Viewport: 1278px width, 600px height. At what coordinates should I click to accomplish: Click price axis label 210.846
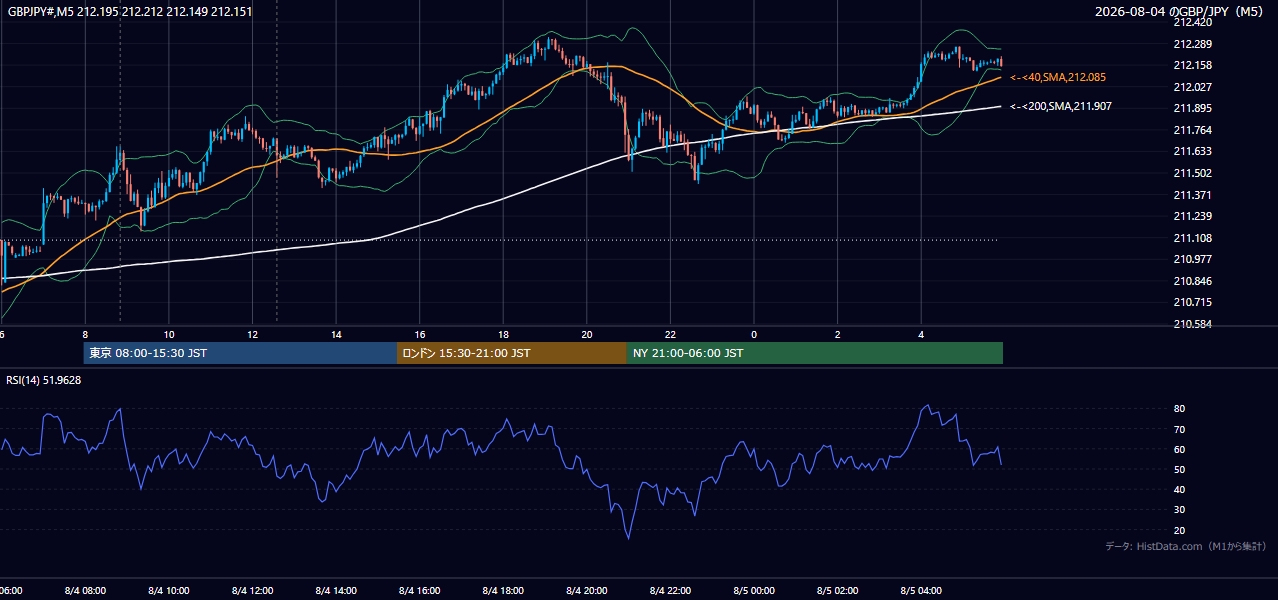pos(1192,281)
